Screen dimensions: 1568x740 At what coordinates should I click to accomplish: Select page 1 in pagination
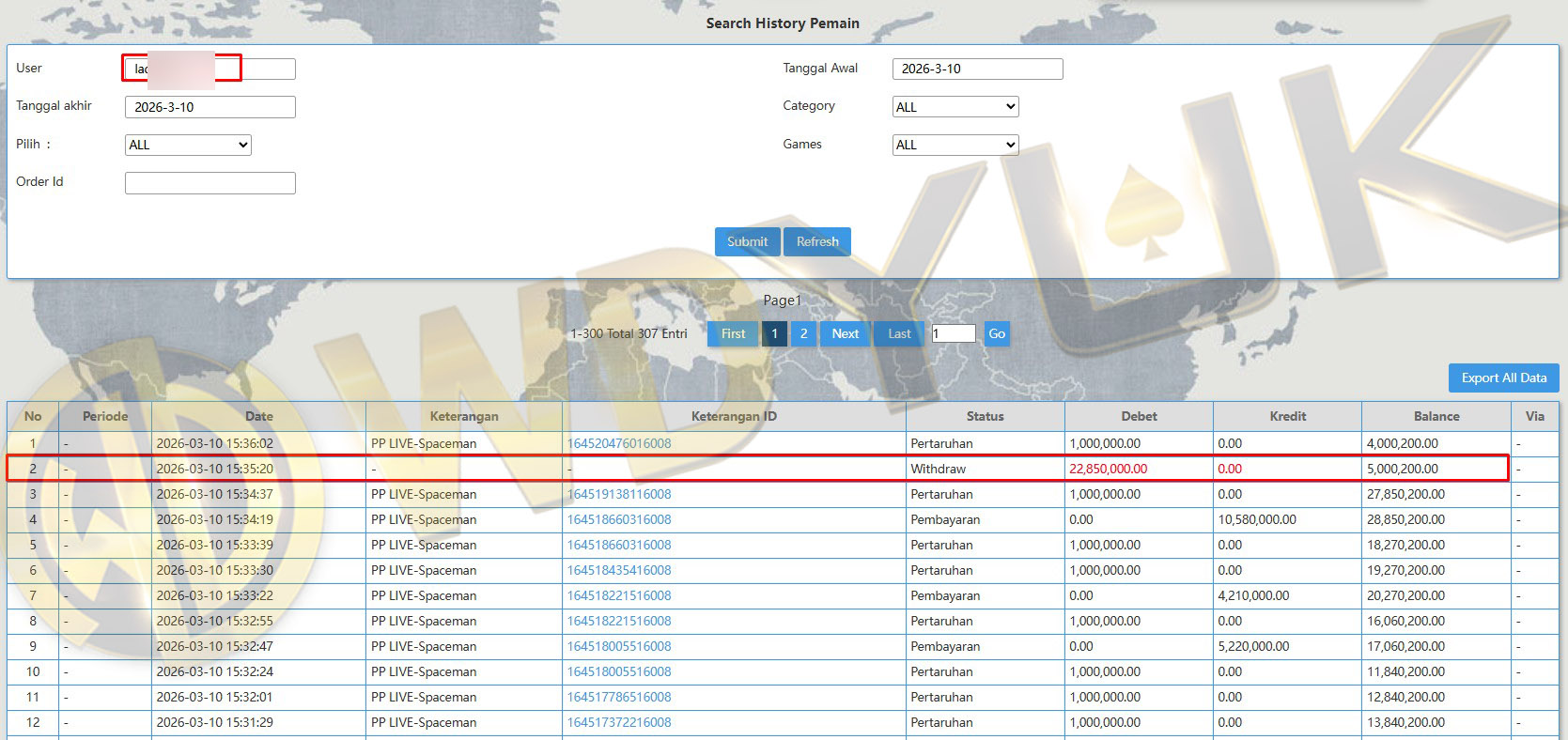click(774, 333)
